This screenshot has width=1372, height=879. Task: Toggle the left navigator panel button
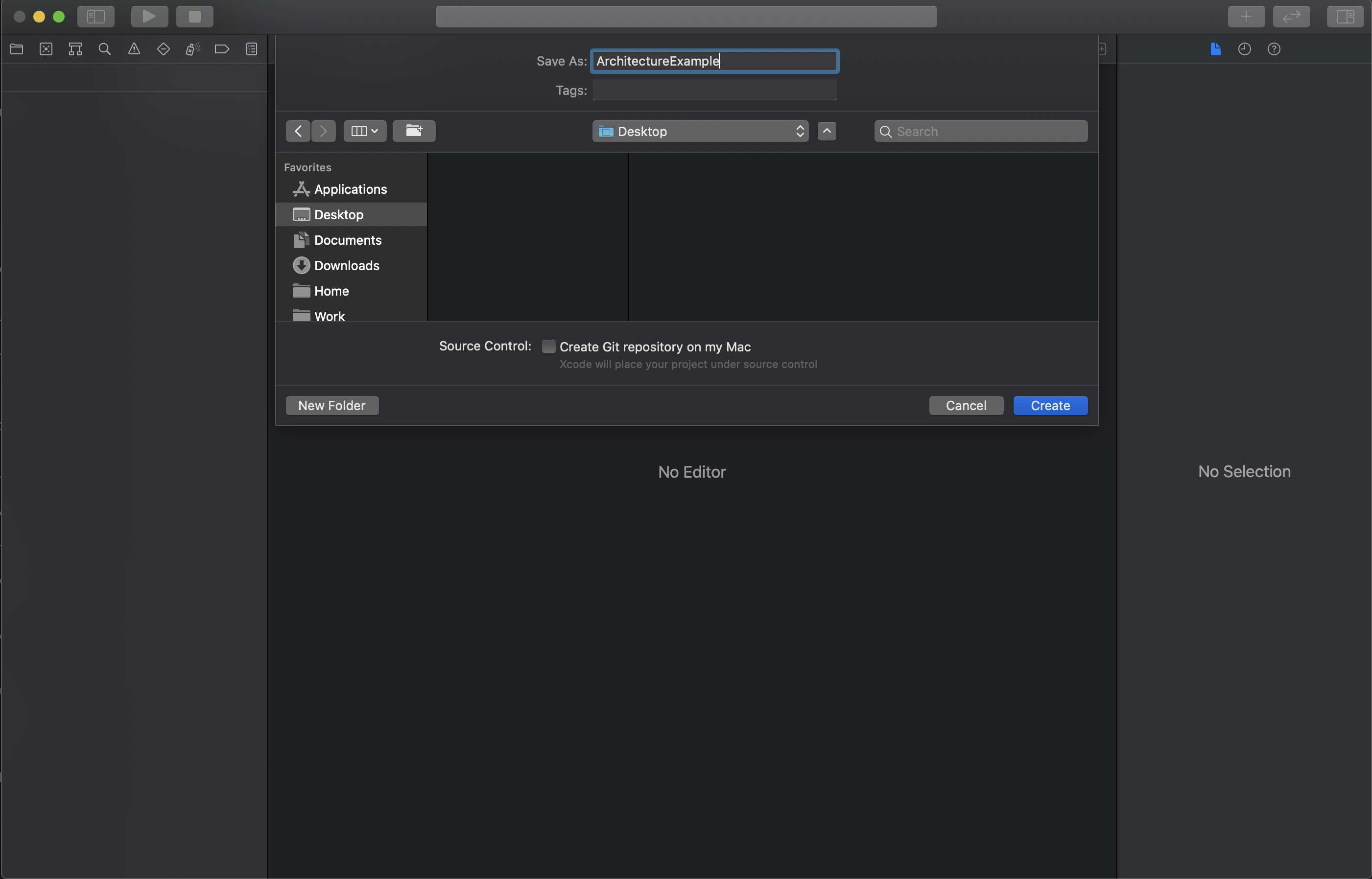pyautogui.click(x=96, y=17)
